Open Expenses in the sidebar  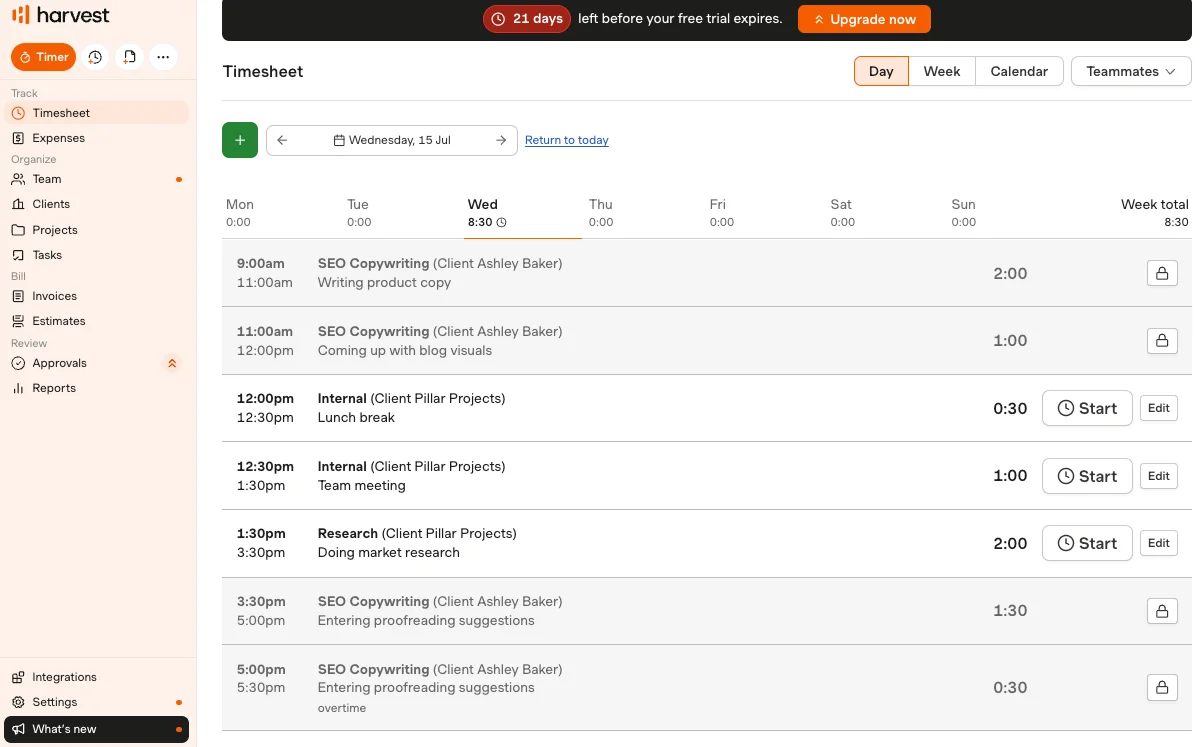point(58,138)
